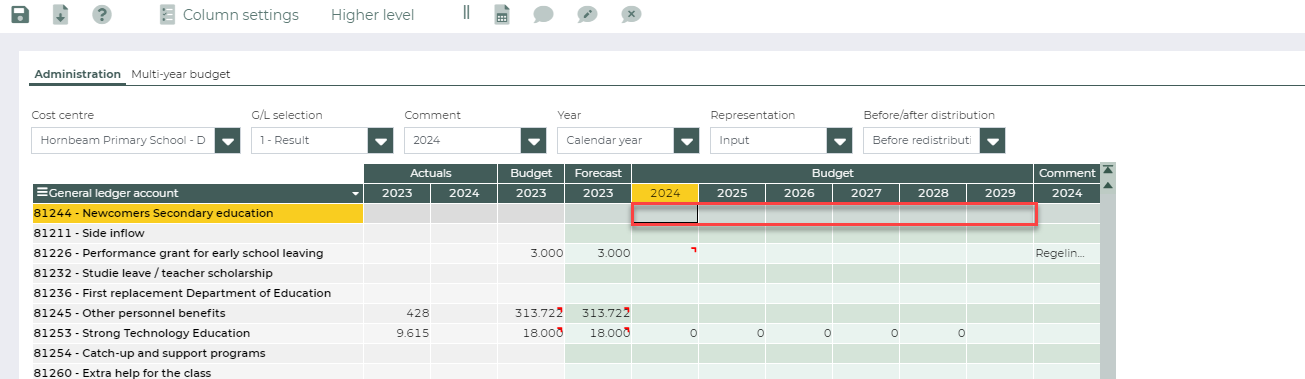Click the download document icon
The height and width of the screenshot is (379, 1305).
point(61,15)
